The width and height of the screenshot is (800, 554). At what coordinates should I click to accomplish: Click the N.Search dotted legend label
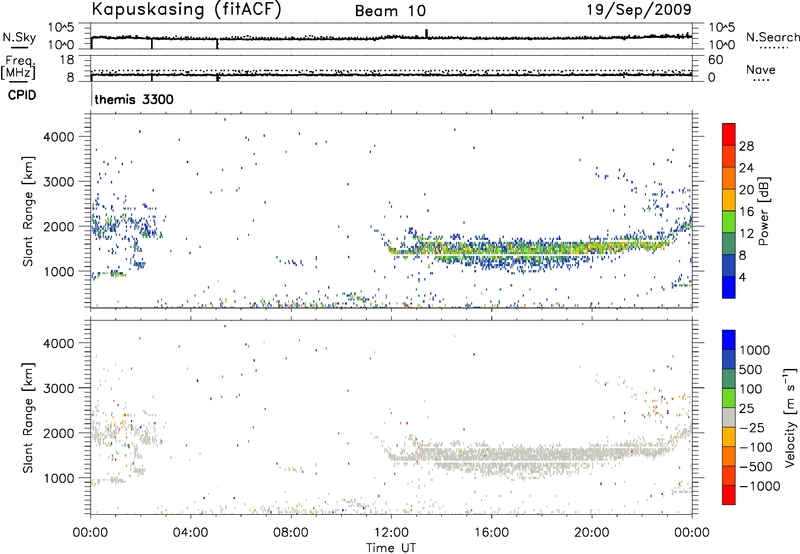pos(772,37)
